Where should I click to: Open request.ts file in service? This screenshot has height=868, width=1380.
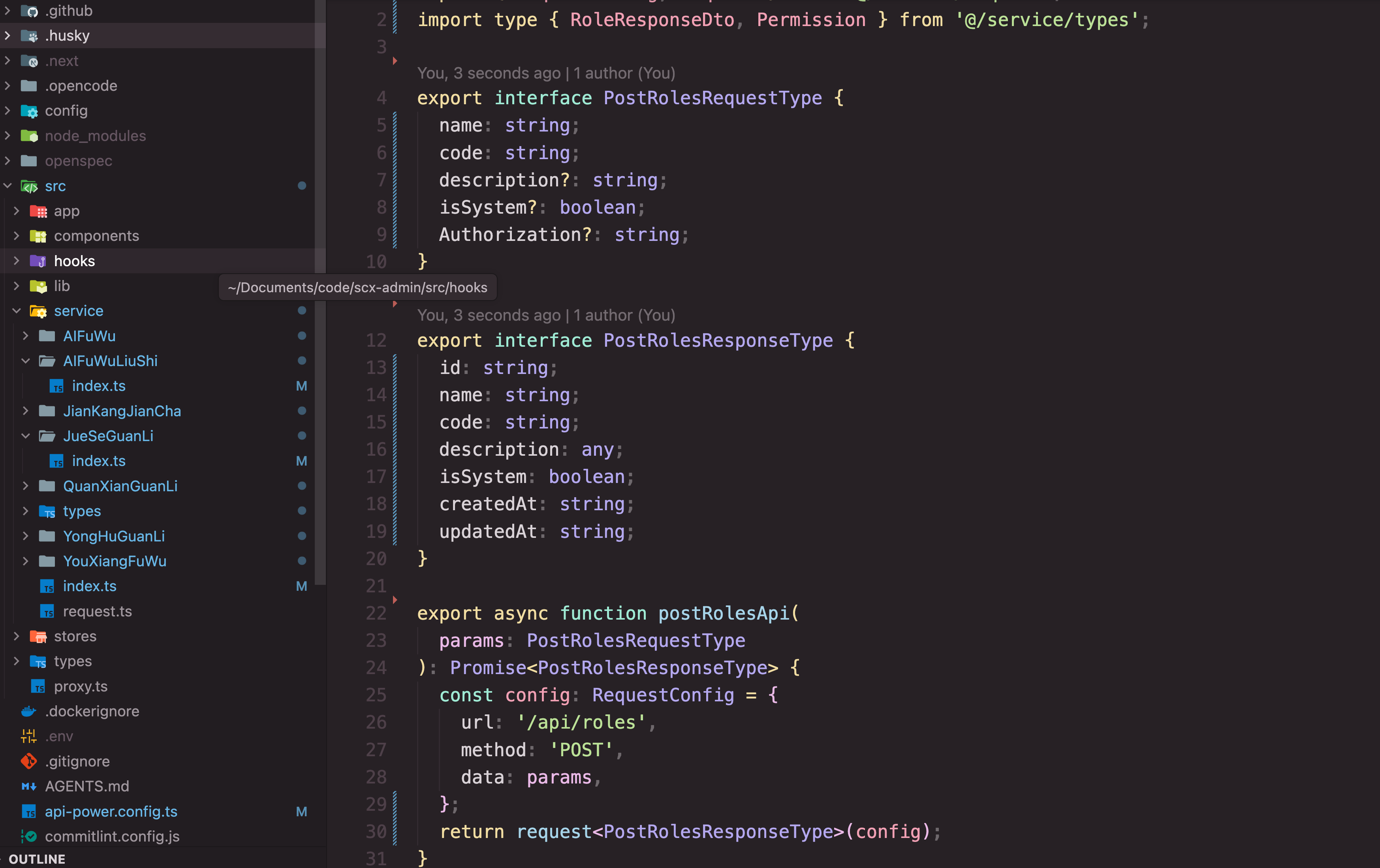click(97, 611)
